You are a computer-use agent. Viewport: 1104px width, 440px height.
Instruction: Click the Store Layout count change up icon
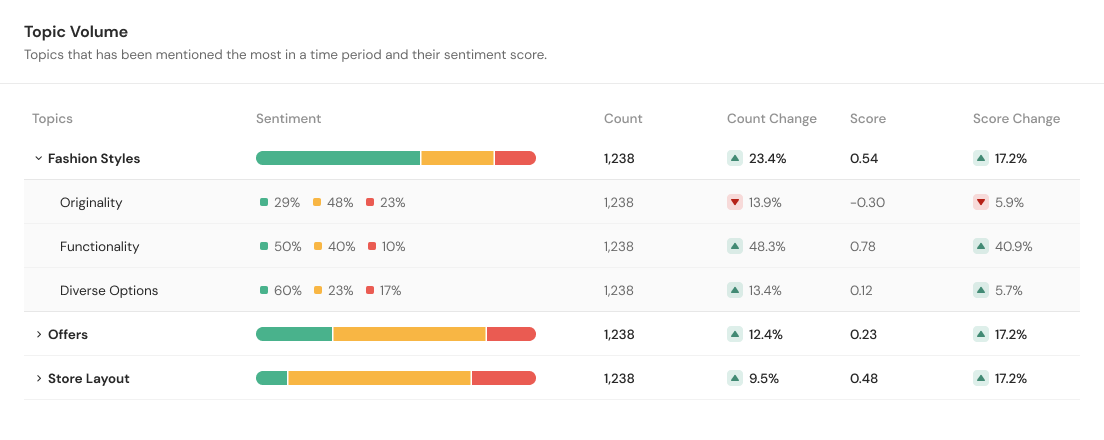click(735, 378)
